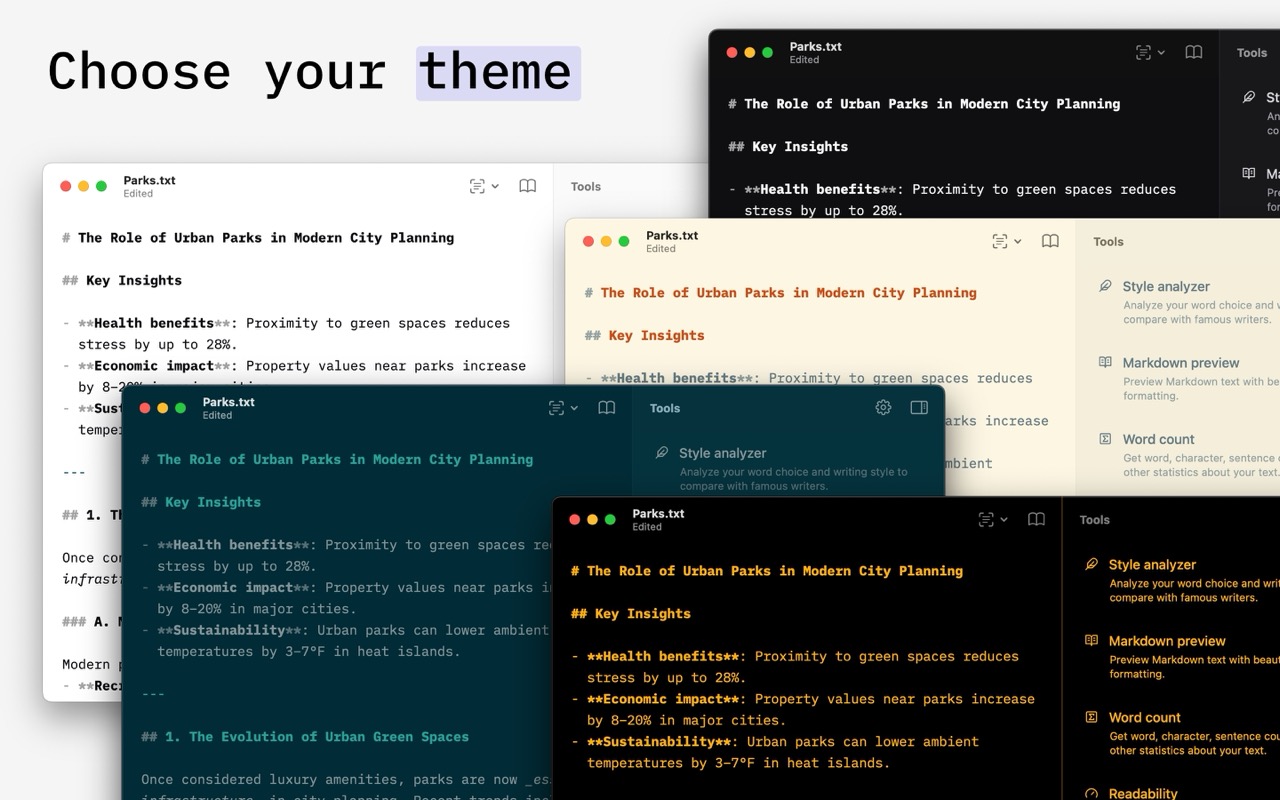1280x800 pixels.
Task: Click book icon in black-and-orange window
Action: click(x=1037, y=519)
